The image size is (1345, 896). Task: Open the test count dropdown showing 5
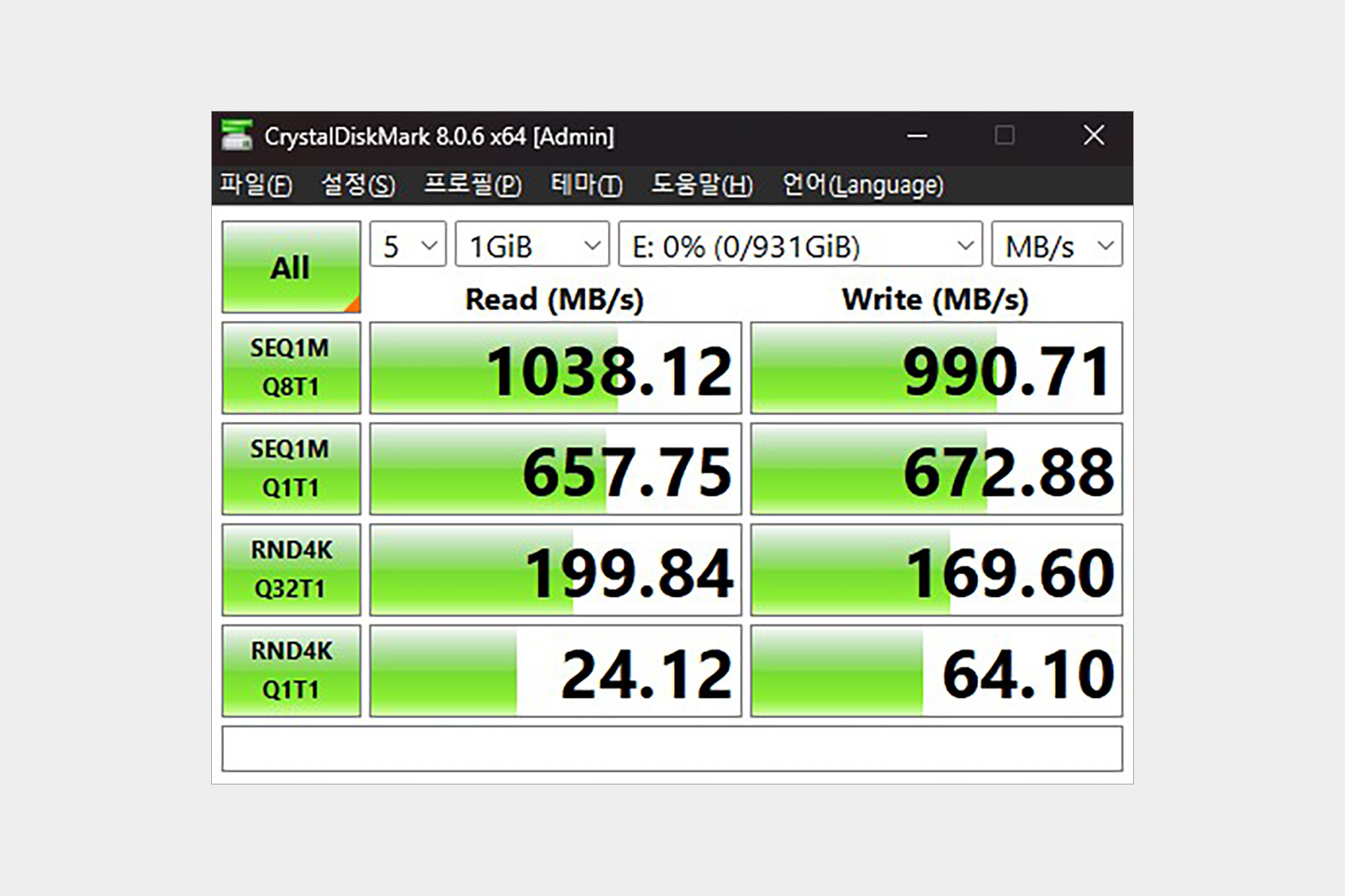tap(408, 245)
